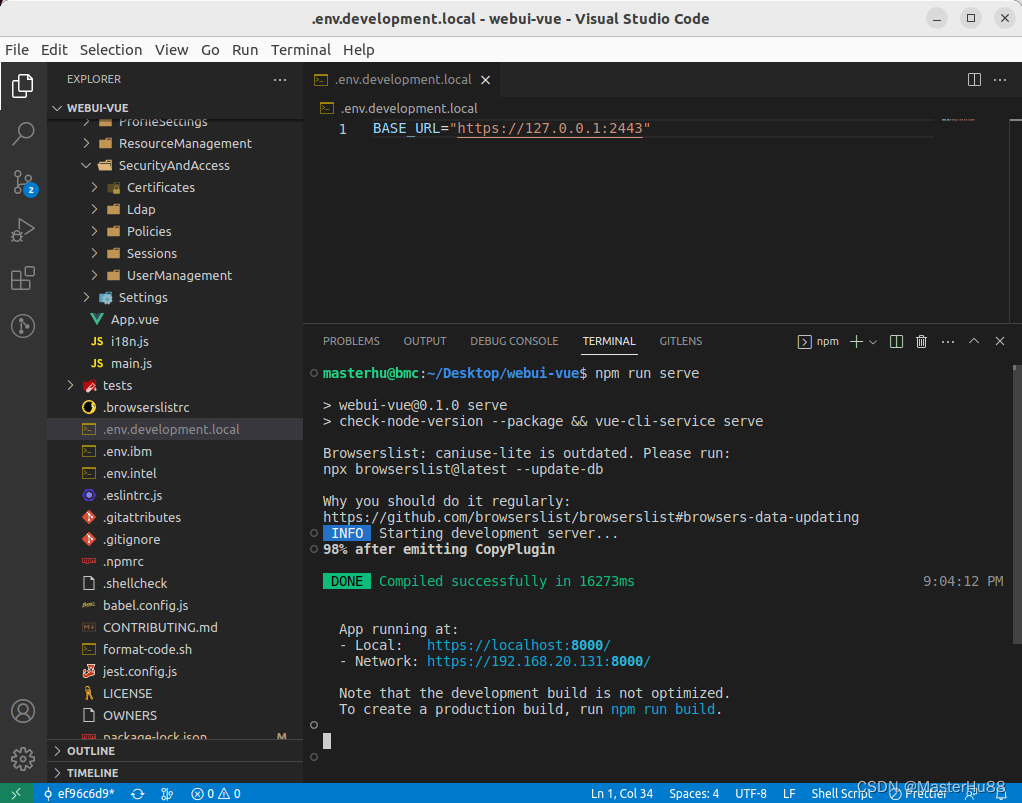Split the terminal using the split icon
This screenshot has height=803, width=1022.
896,341
